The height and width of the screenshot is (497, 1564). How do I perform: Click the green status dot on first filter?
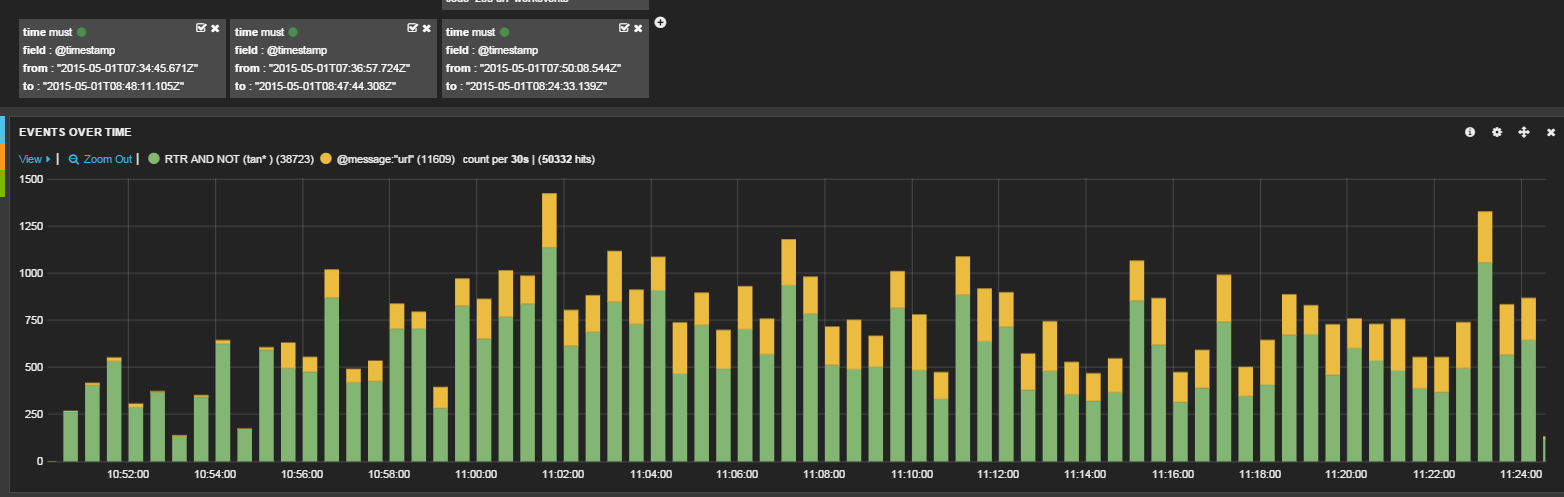[81, 32]
